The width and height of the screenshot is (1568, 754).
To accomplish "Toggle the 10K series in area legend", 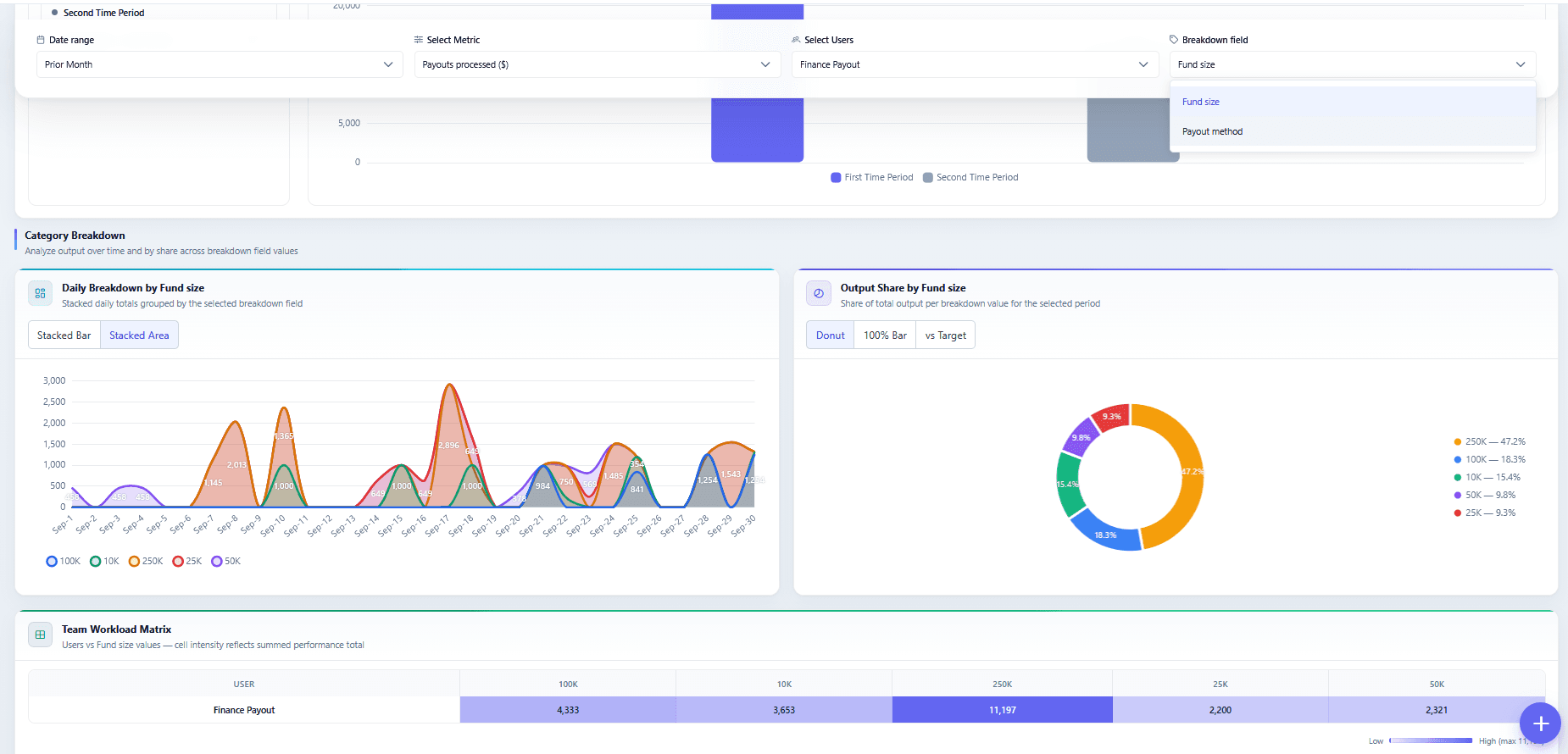I will (105, 561).
